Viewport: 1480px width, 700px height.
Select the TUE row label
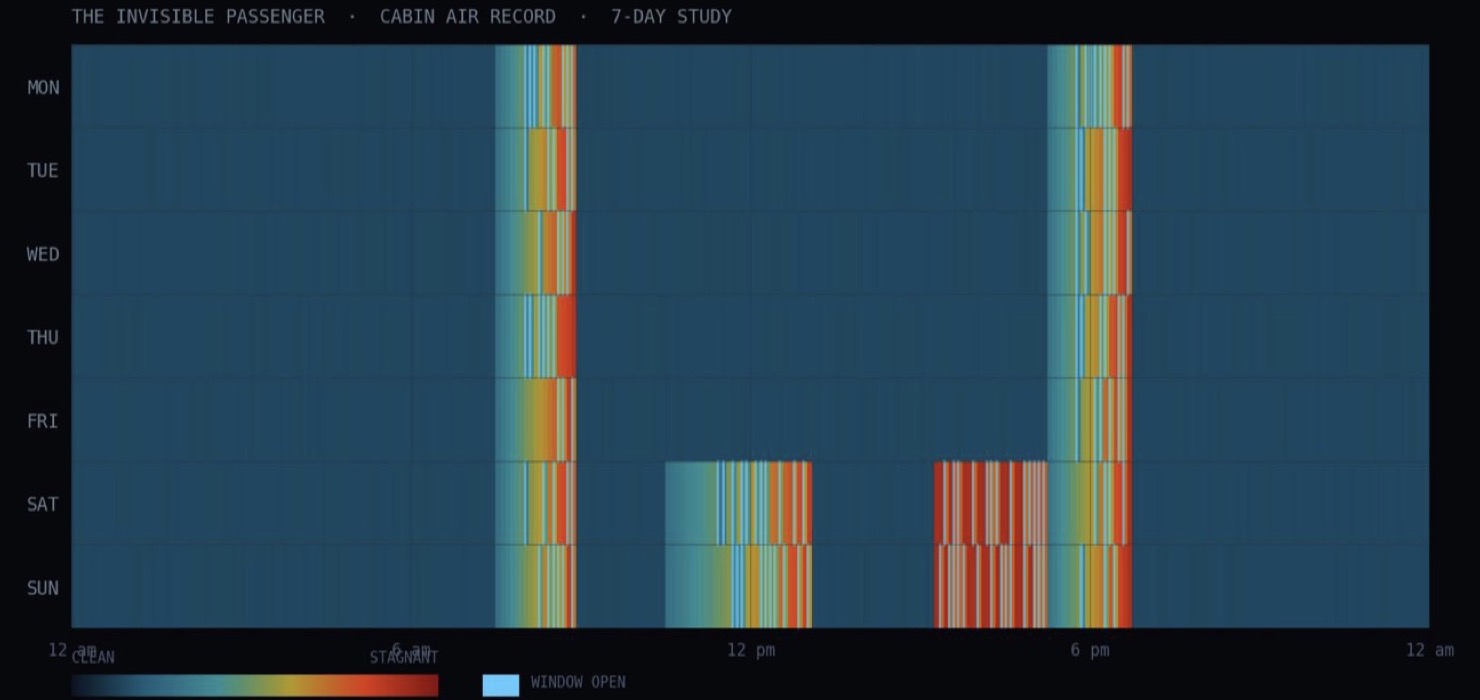43,171
